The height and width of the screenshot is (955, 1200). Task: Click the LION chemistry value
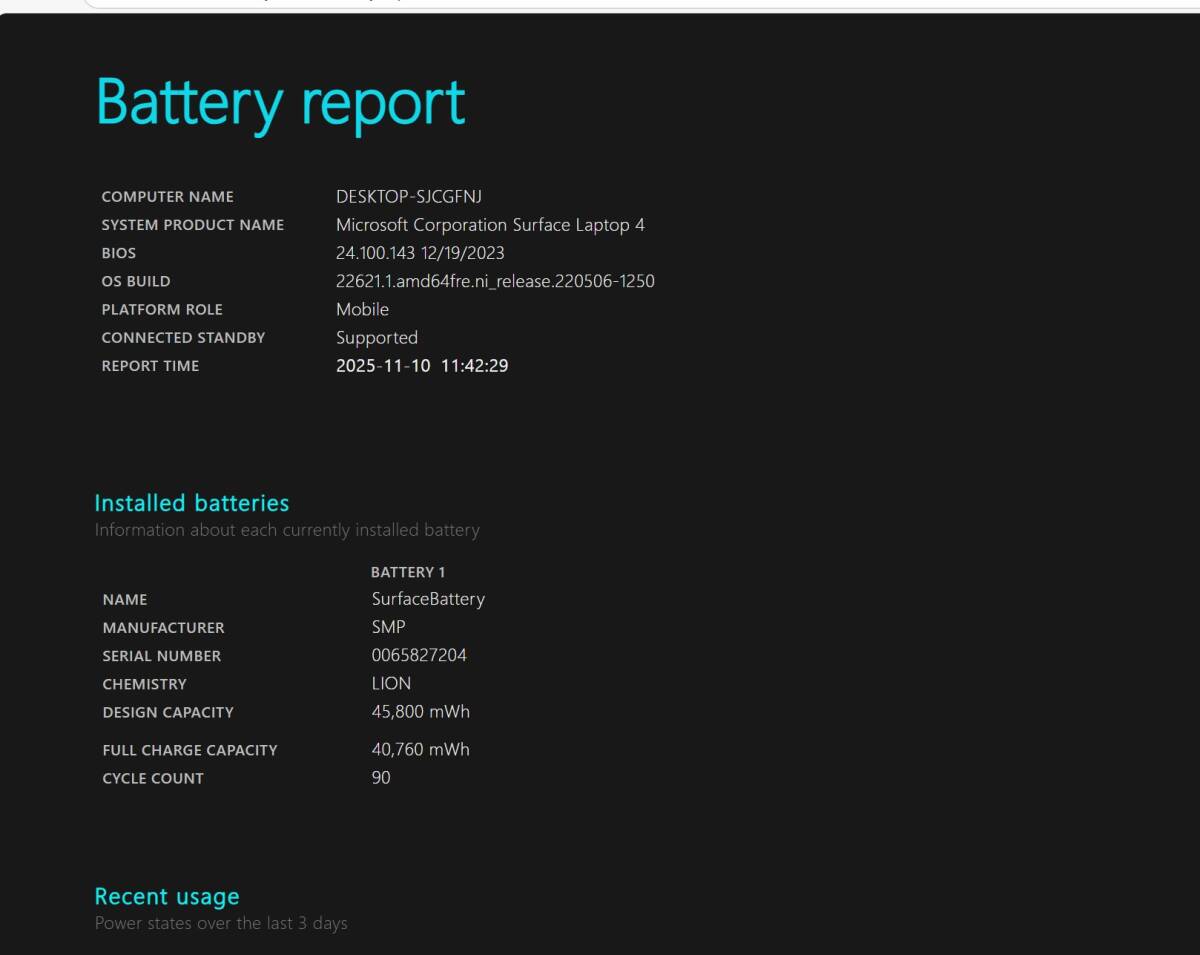(x=391, y=684)
